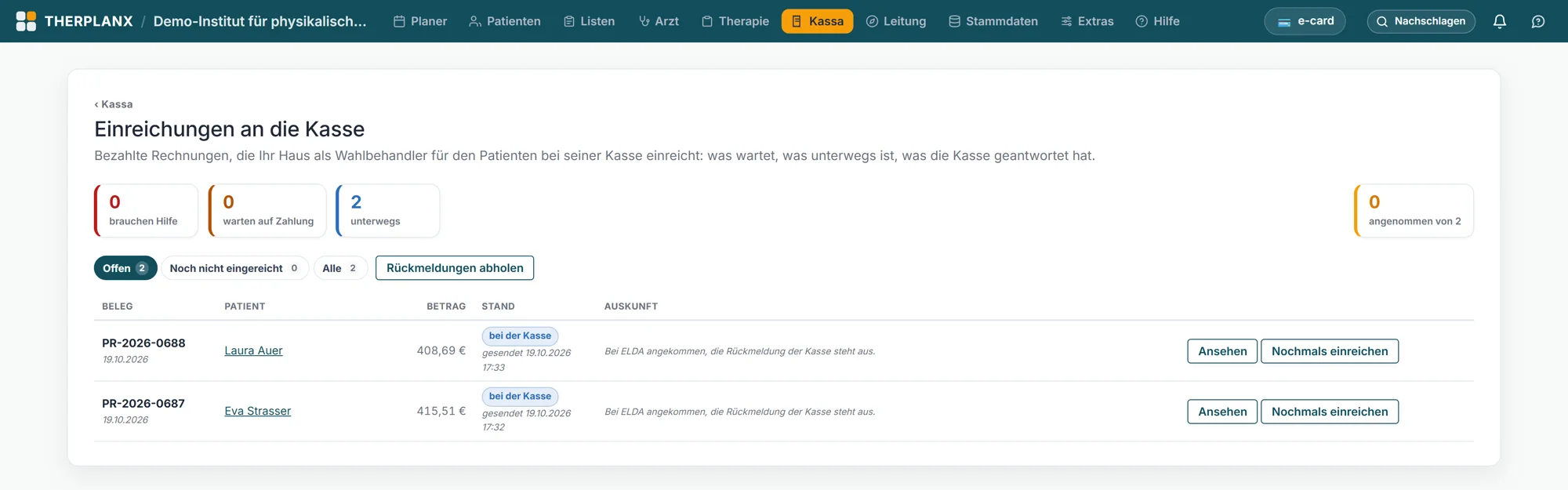Select the 'unterwegs' summary card

[x=388, y=211]
